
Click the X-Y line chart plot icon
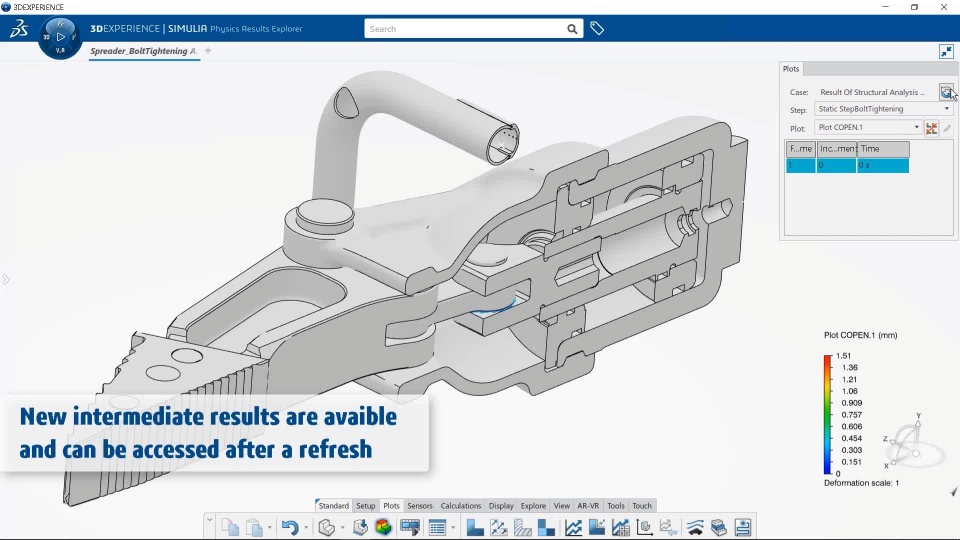[574, 527]
